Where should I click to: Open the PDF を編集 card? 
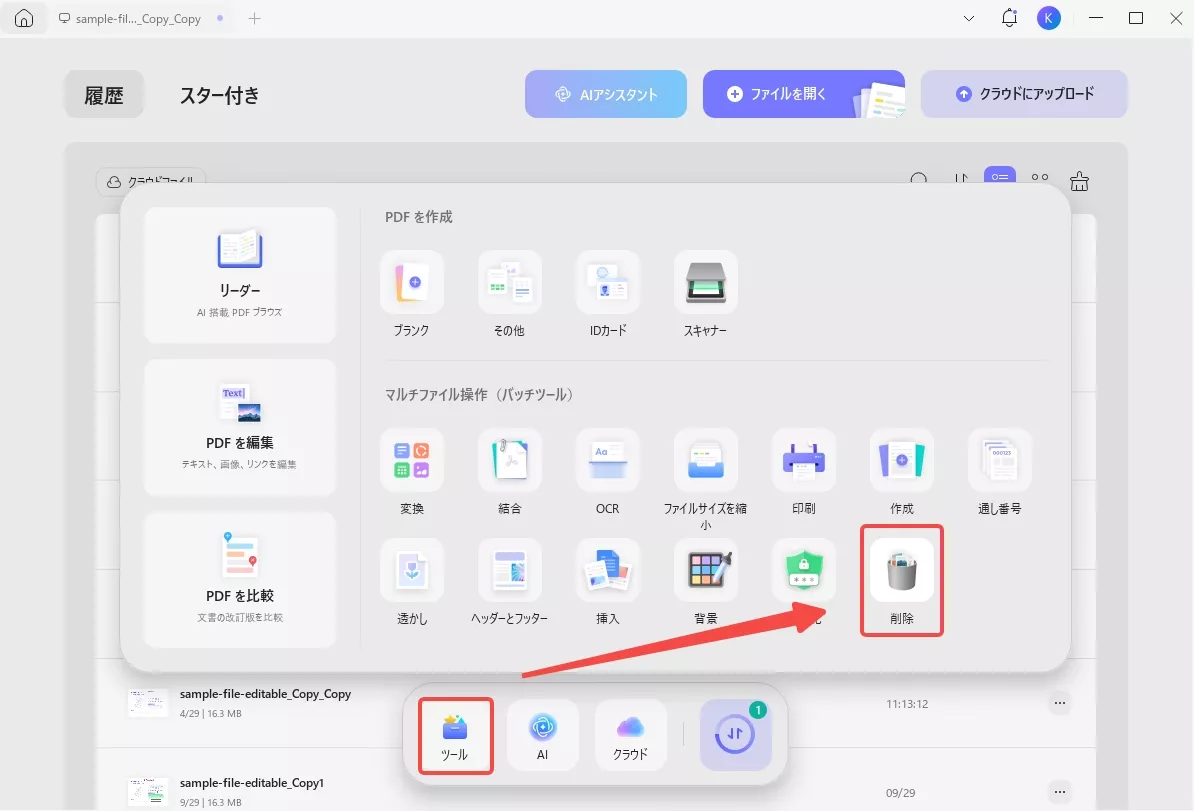pos(240,427)
